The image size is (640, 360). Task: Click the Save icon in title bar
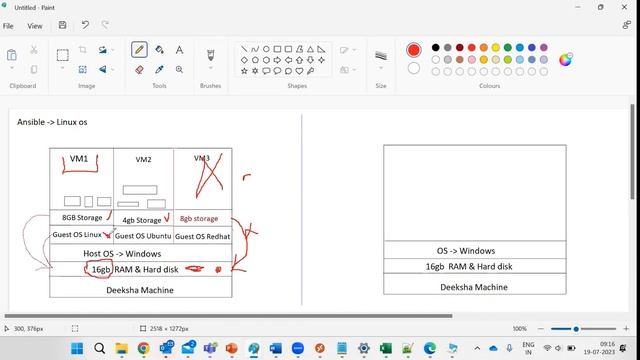click(62, 25)
